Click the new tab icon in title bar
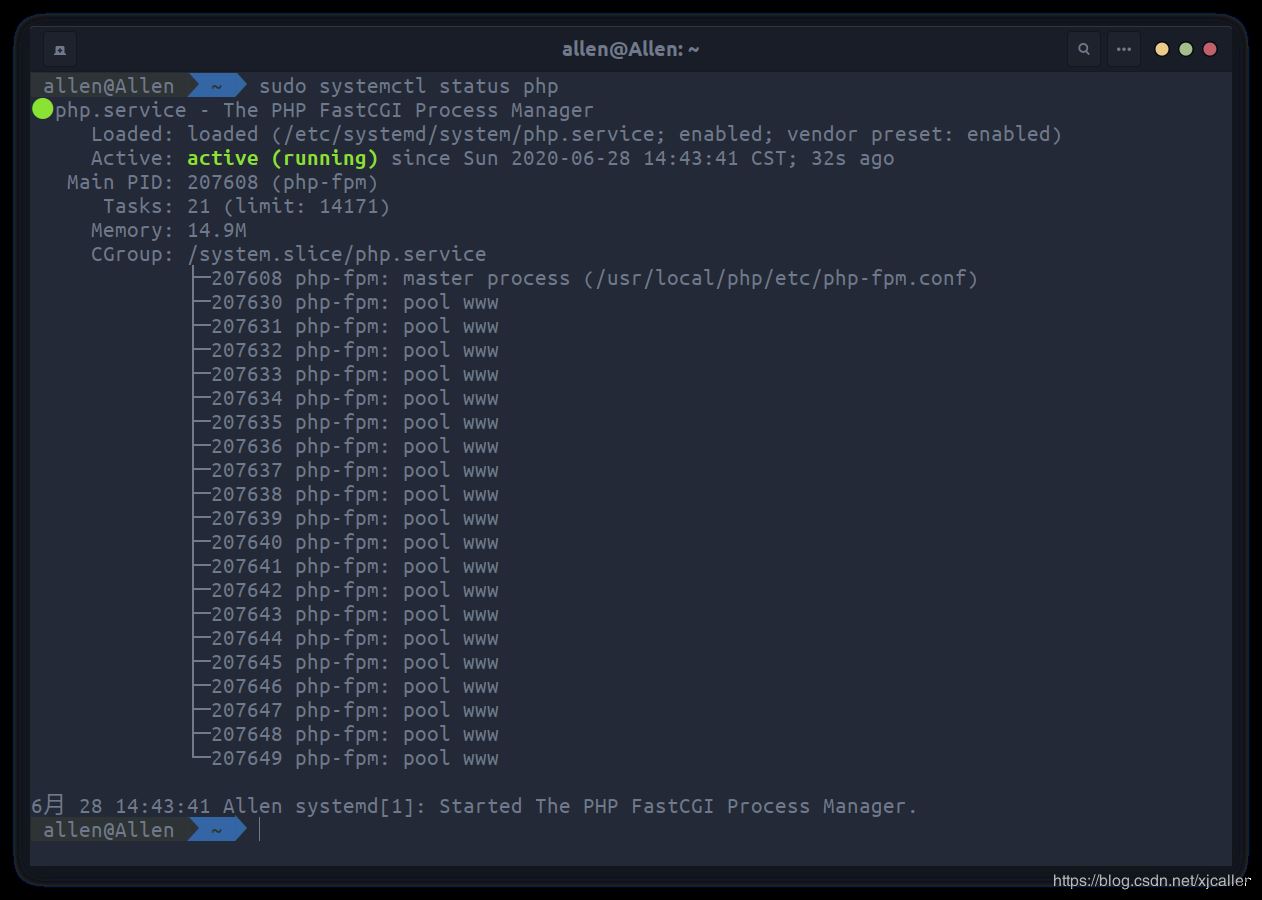 (x=60, y=49)
